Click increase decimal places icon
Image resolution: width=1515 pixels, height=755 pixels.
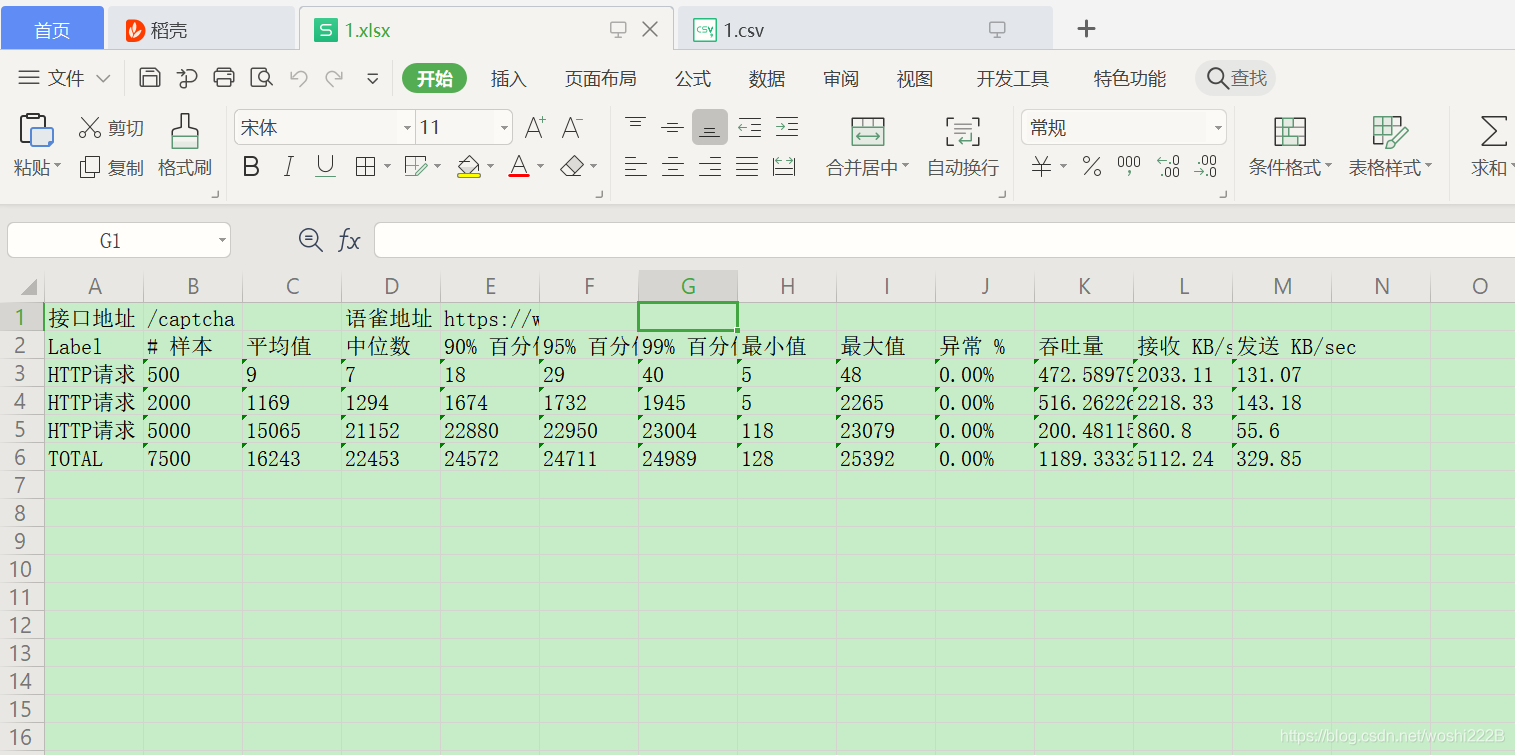click(1167, 167)
